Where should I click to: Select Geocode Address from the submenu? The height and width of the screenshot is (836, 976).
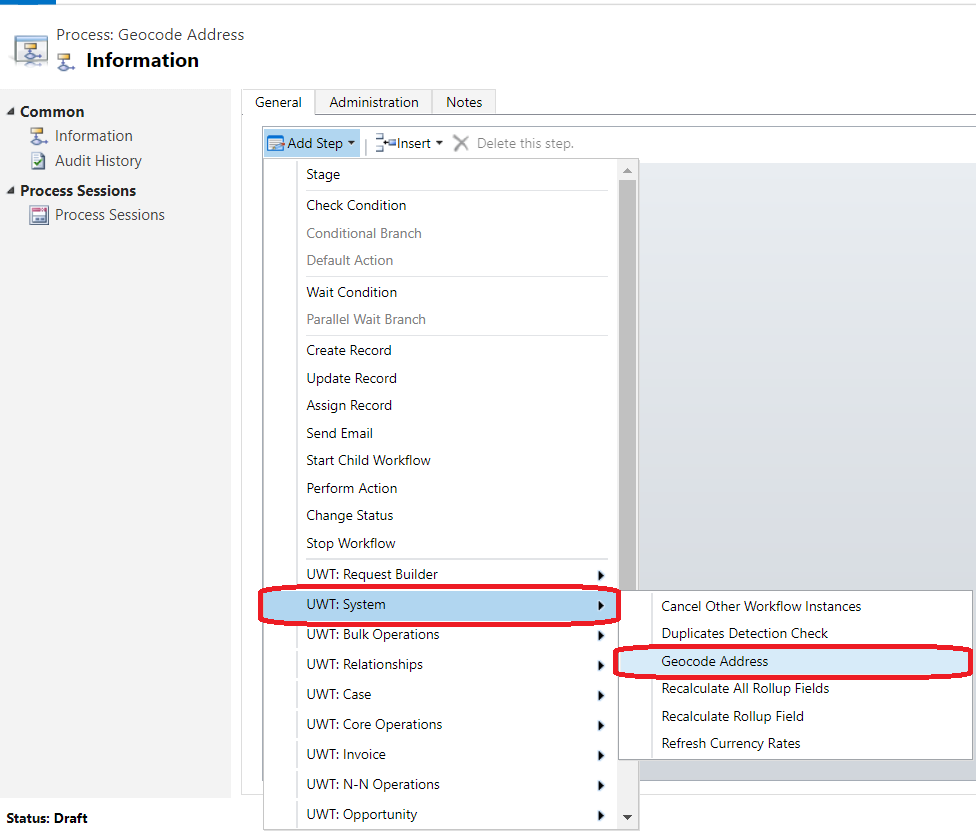tap(715, 661)
